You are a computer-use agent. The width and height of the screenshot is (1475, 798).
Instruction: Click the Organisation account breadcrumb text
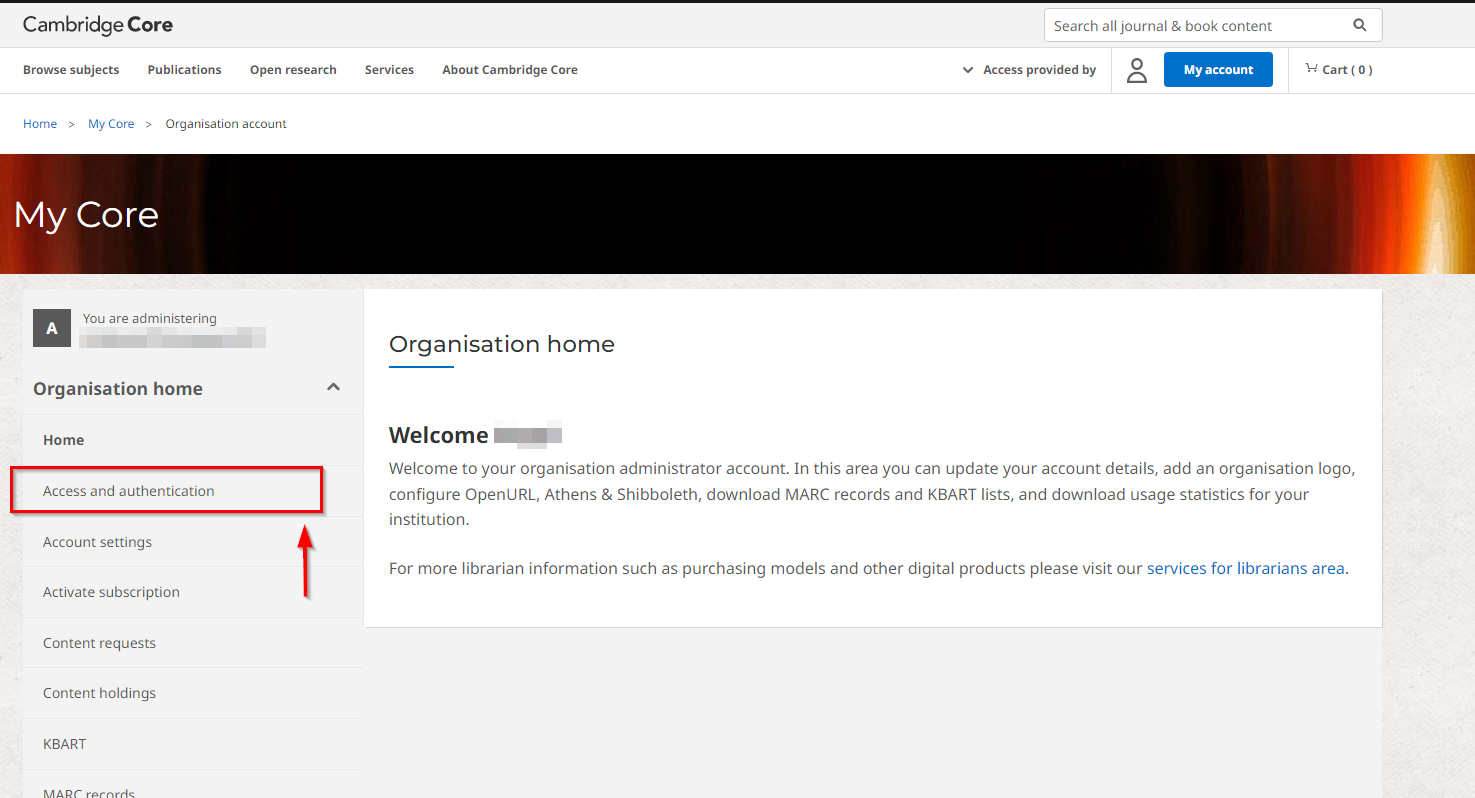pos(226,124)
